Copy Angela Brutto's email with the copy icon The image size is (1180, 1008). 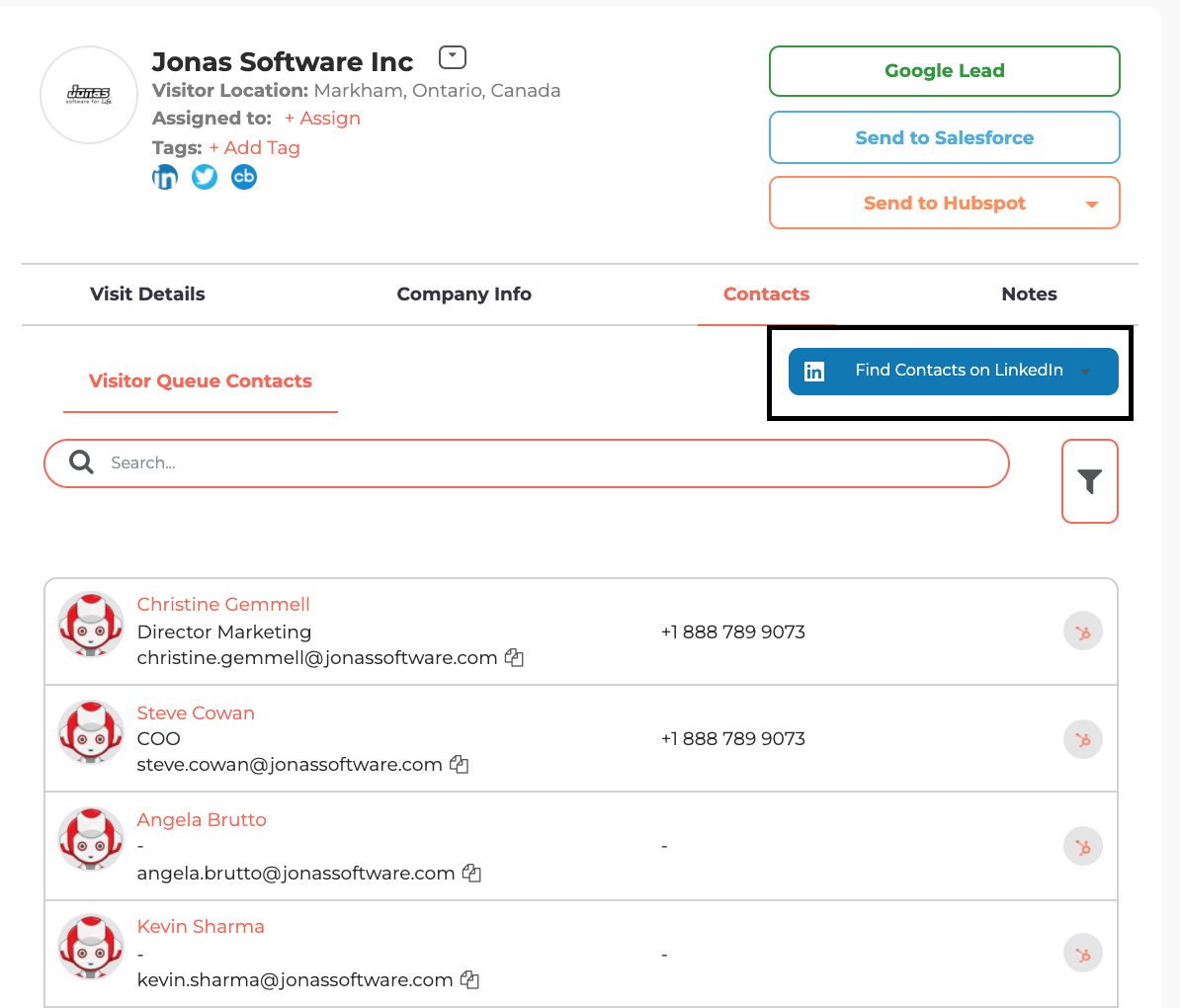click(x=470, y=873)
